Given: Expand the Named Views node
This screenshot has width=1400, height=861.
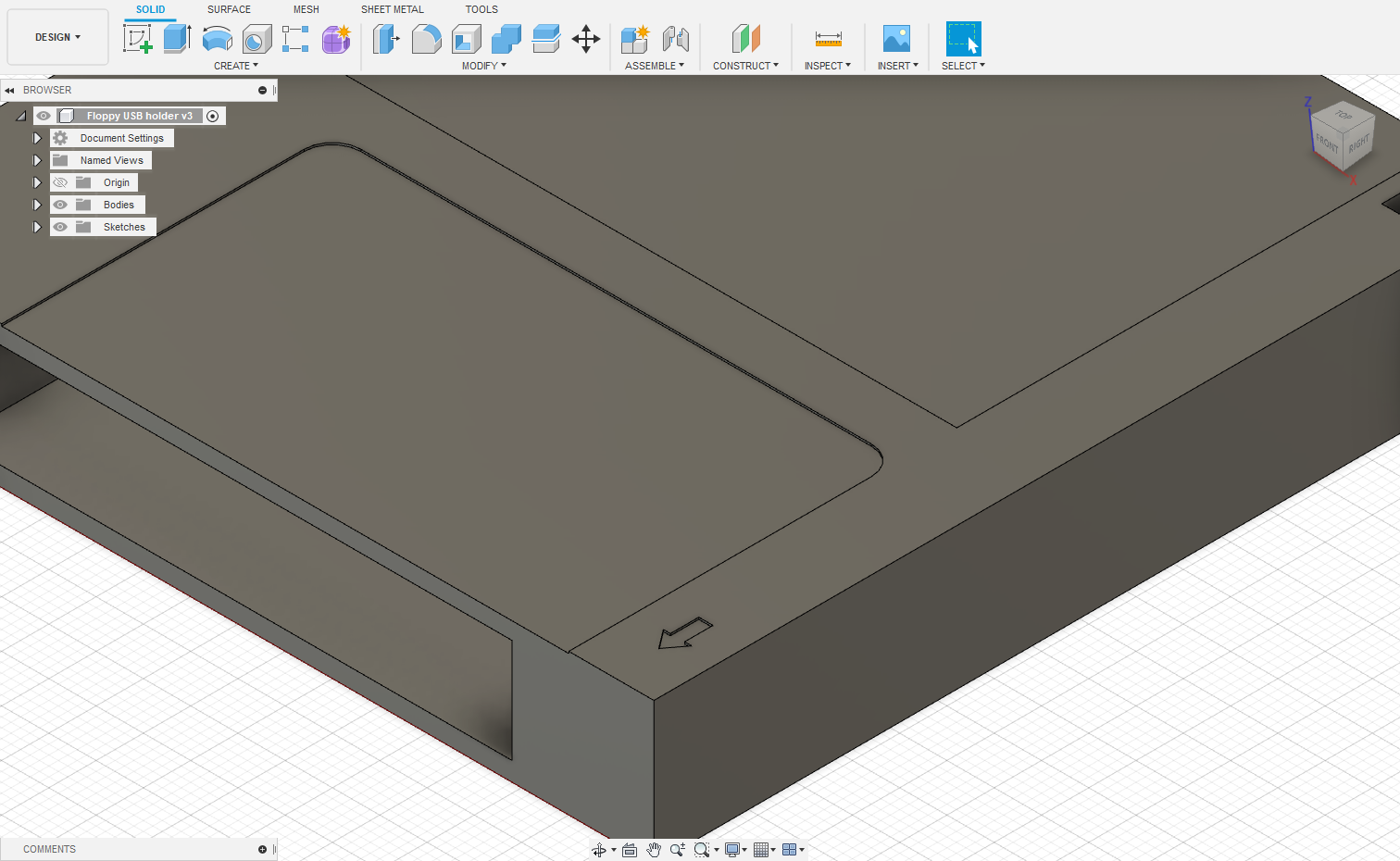Looking at the screenshot, I should 37,160.
